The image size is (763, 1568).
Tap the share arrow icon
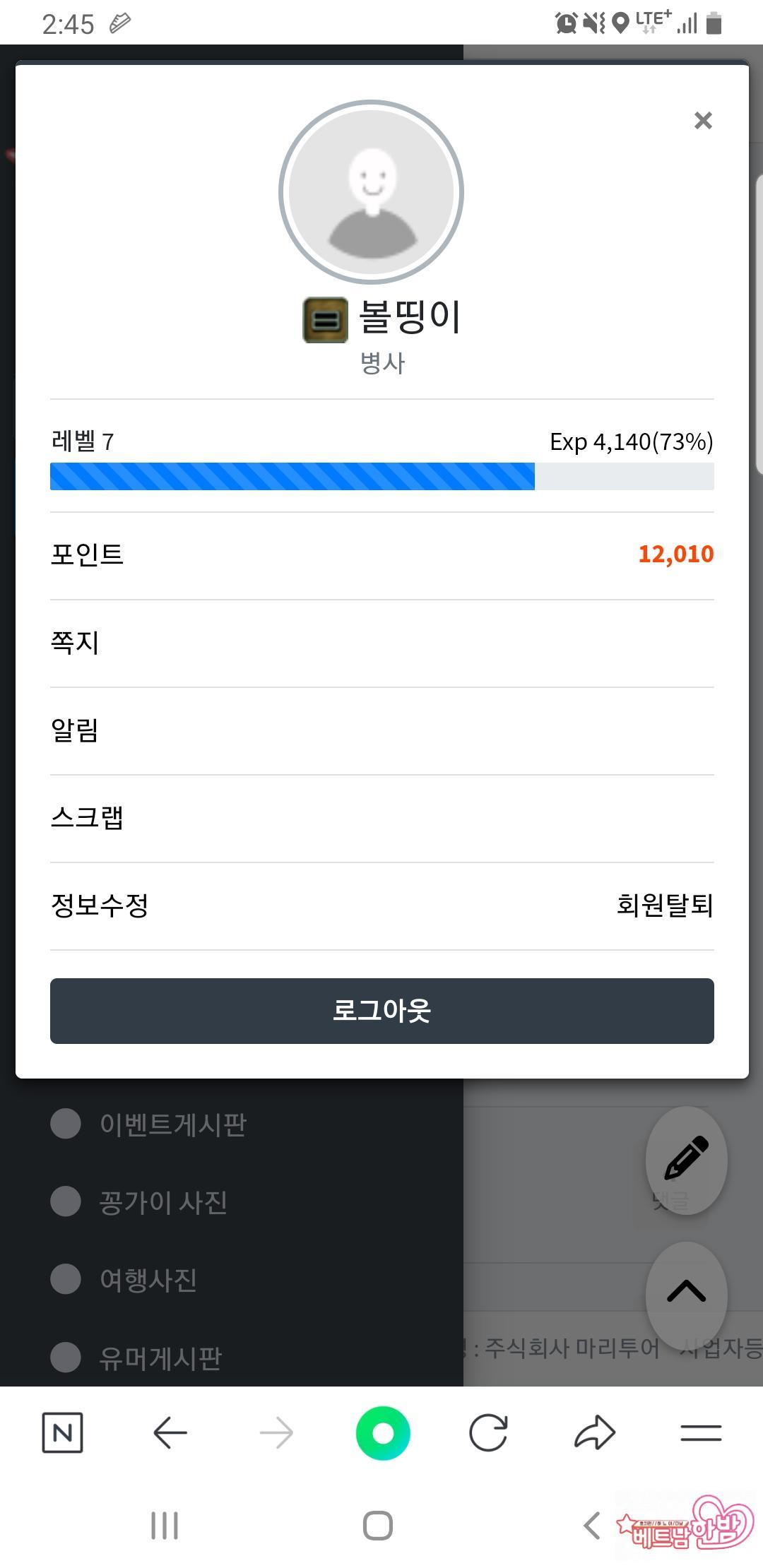pos(595,1433)
